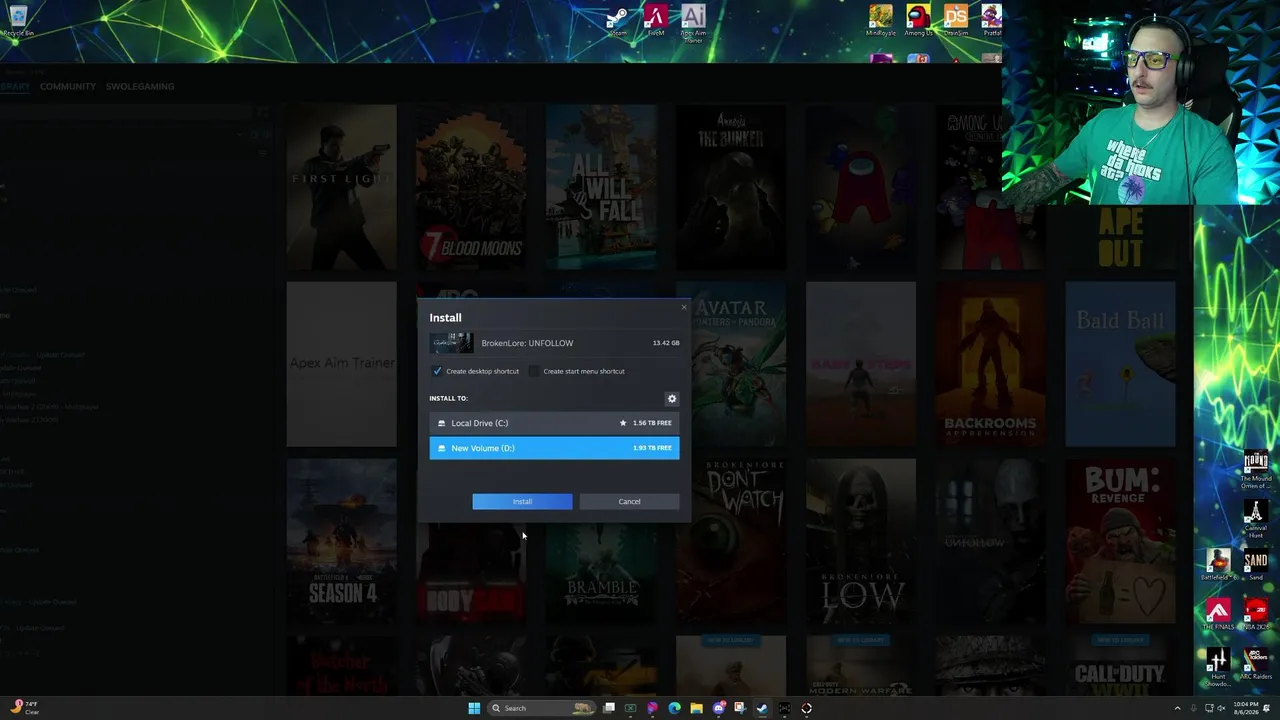Image resolution: width=1280 pixels, height=720 pixels.
Task: Open the Hunt Showdown desktop shortcut
Action: (1217, 666)
